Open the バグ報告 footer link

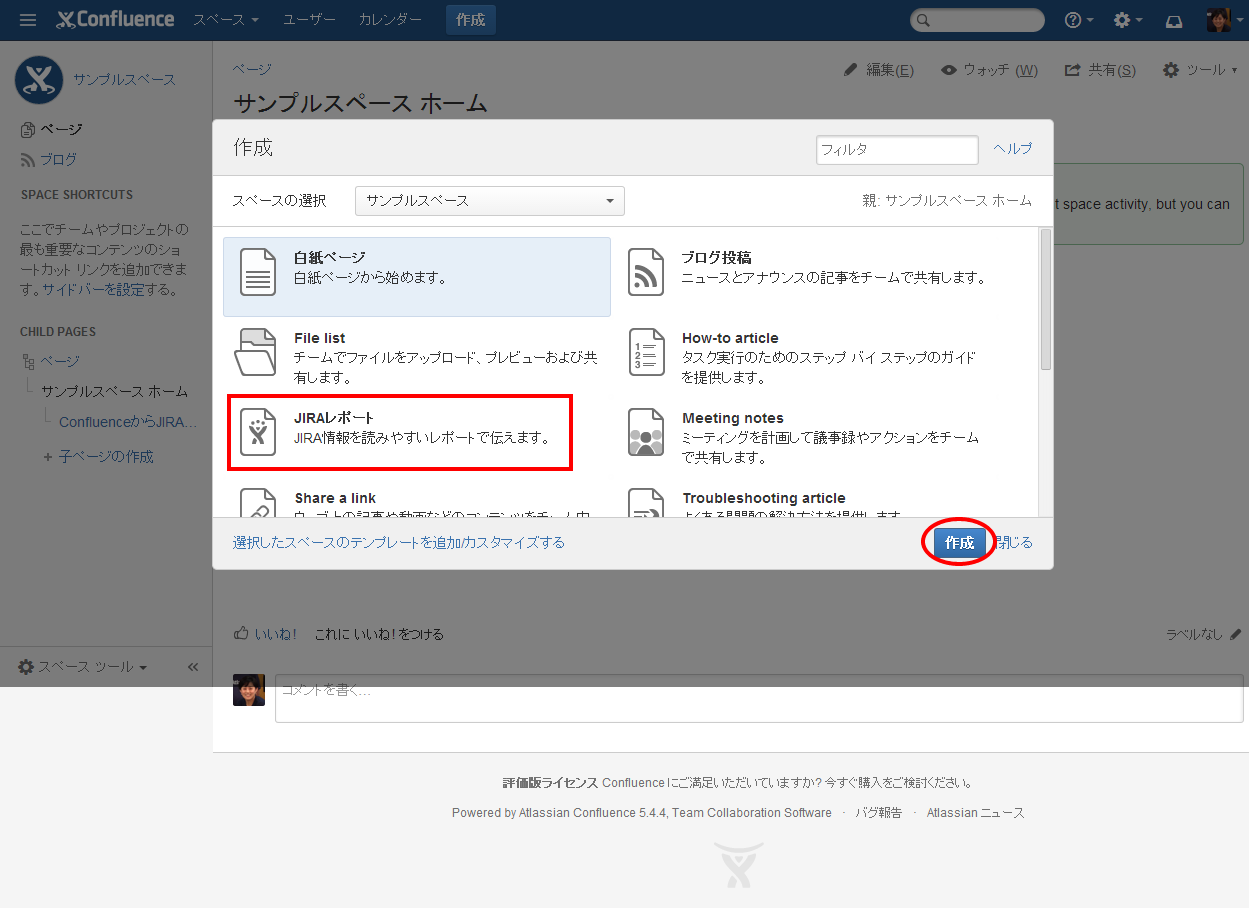[x=878, y=813]
